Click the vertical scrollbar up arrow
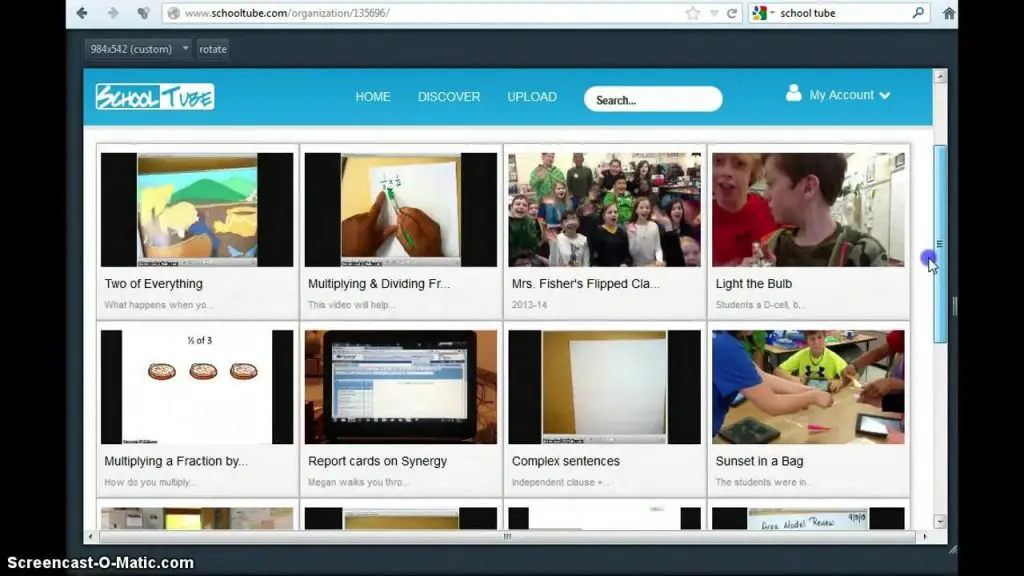The height and width of the screenshot is (576, 1024). click(940, 76)
